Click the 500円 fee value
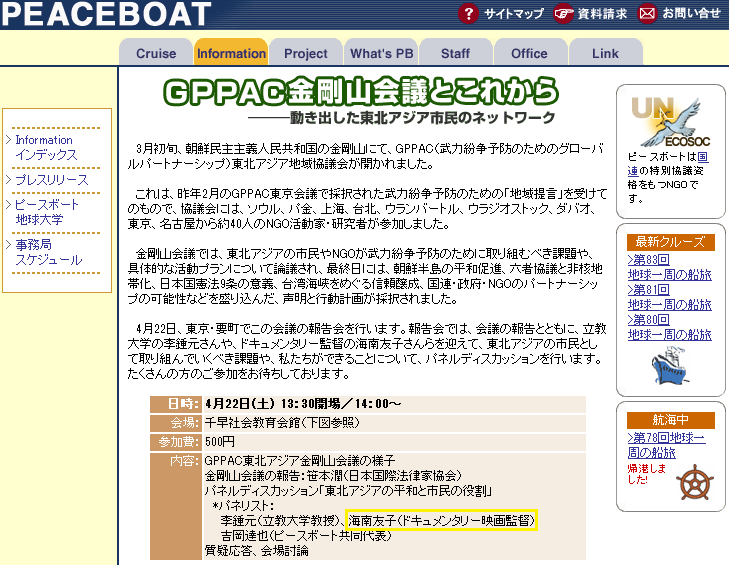Image resolution: width=729 pixels, height=565 pixels. point(220,441)
